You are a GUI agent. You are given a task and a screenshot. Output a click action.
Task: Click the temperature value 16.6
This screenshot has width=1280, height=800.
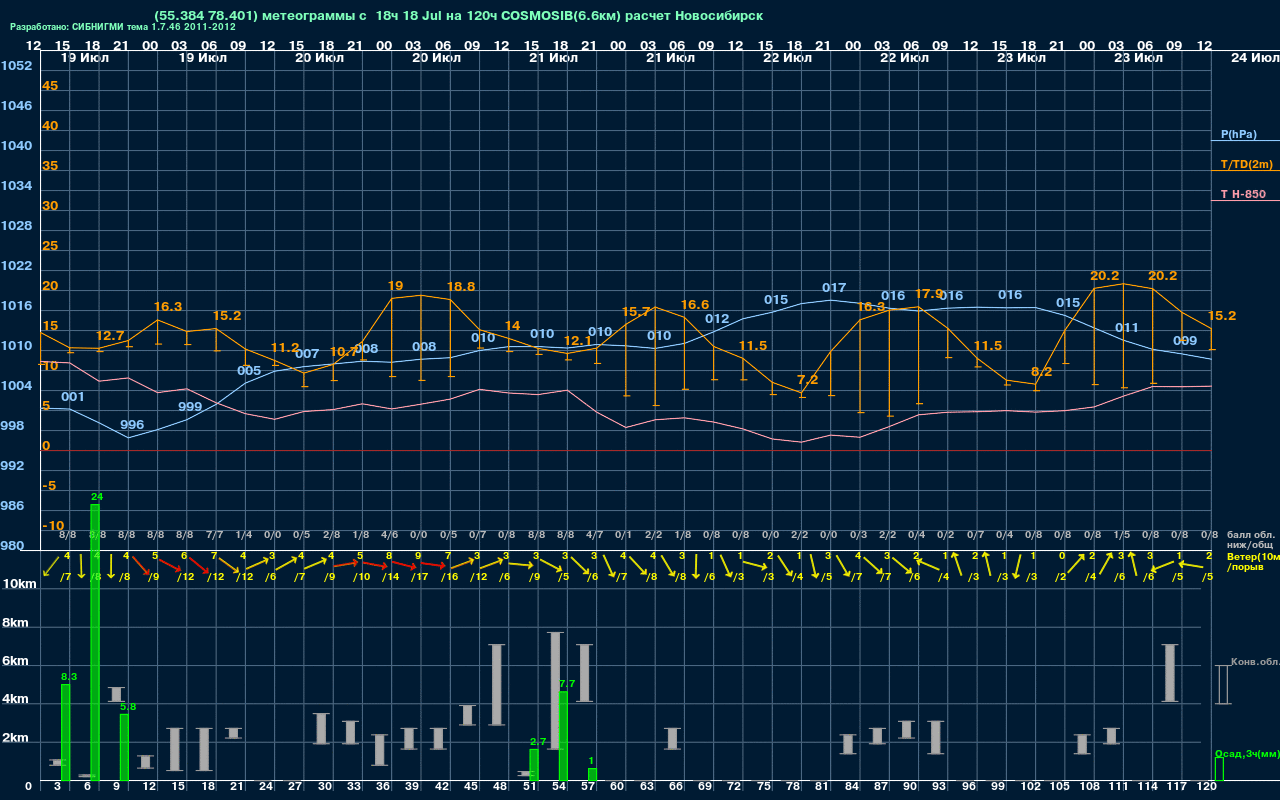coord(695,305)
